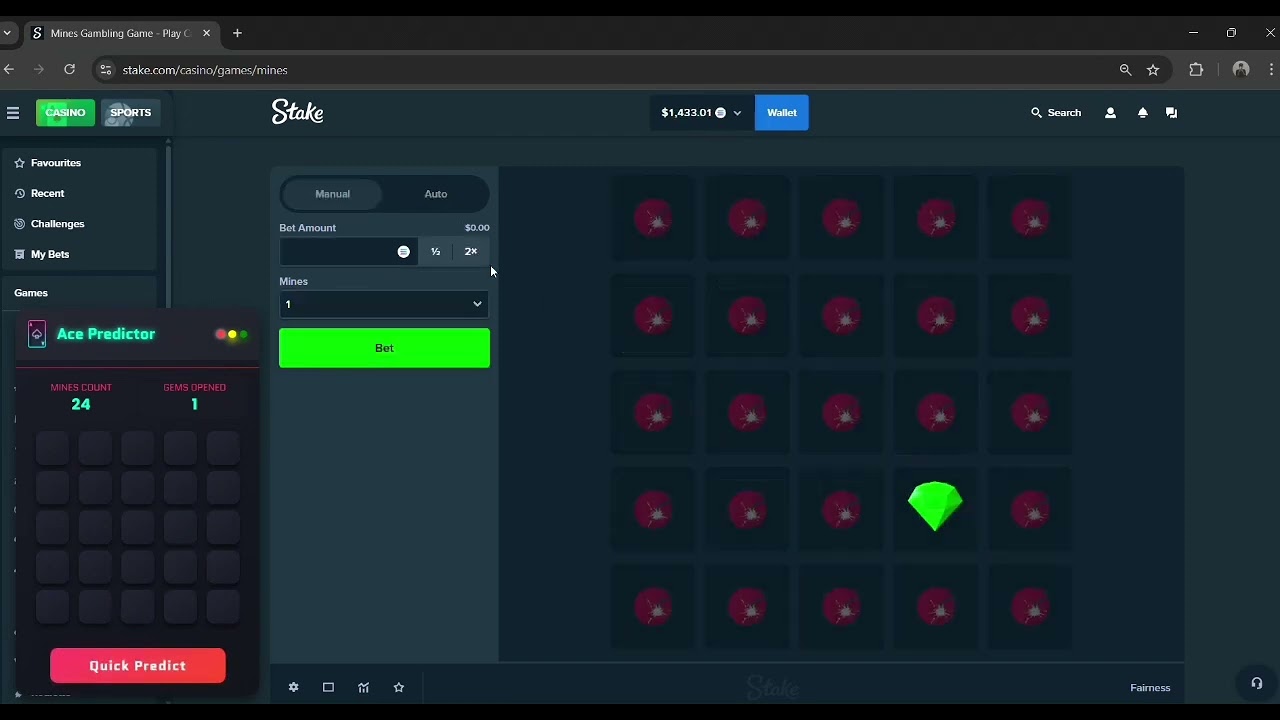Open Challenges in the sidebar

click(57, 224)
